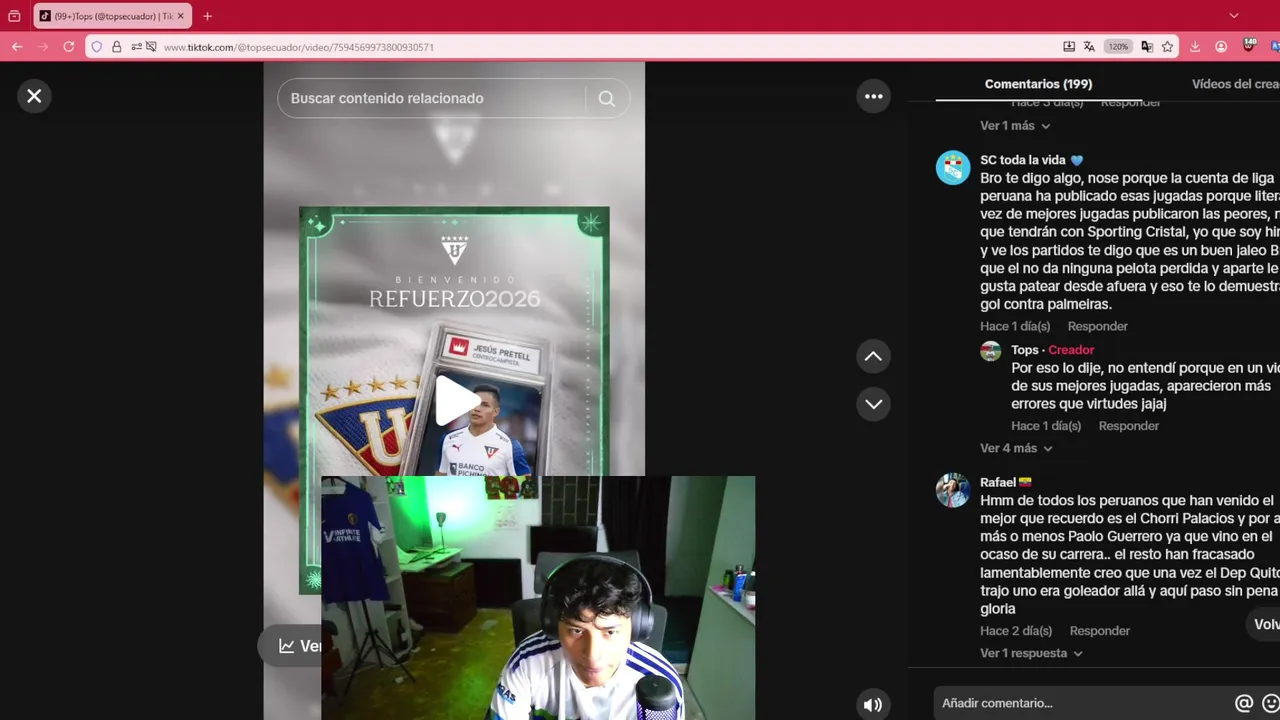Click username SC toda la vida
The image size is (1280, 720).
[x=1023, y=160]
